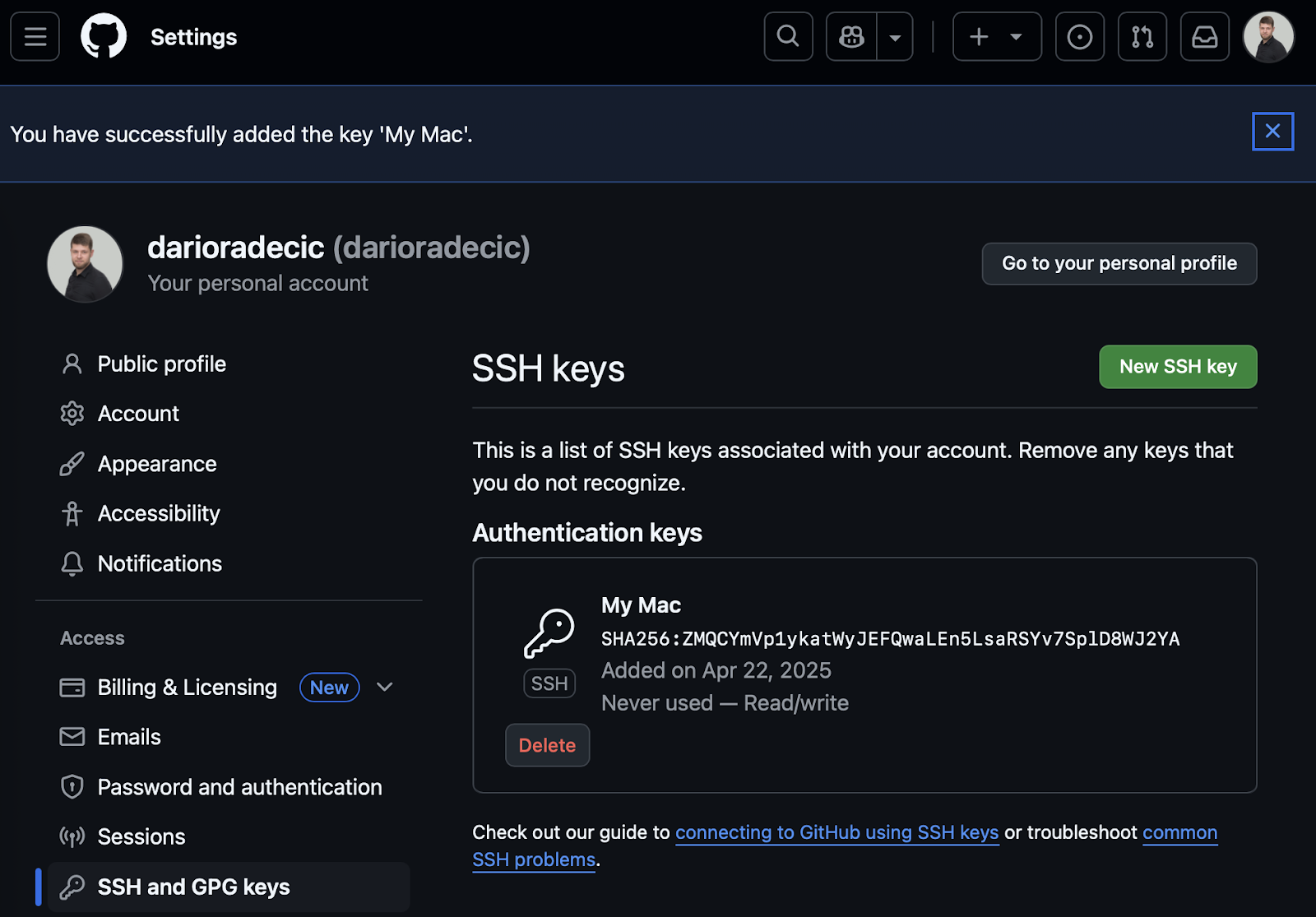Open GitHub Copilot chat icon
Viewport: 1316px width, 917px height.
point(851,37)
